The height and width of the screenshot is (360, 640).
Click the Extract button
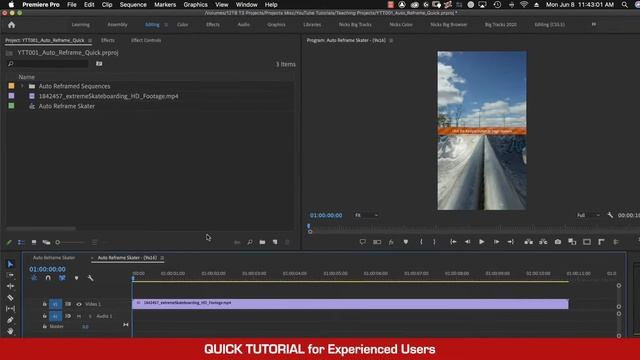[x=543, y=242]
